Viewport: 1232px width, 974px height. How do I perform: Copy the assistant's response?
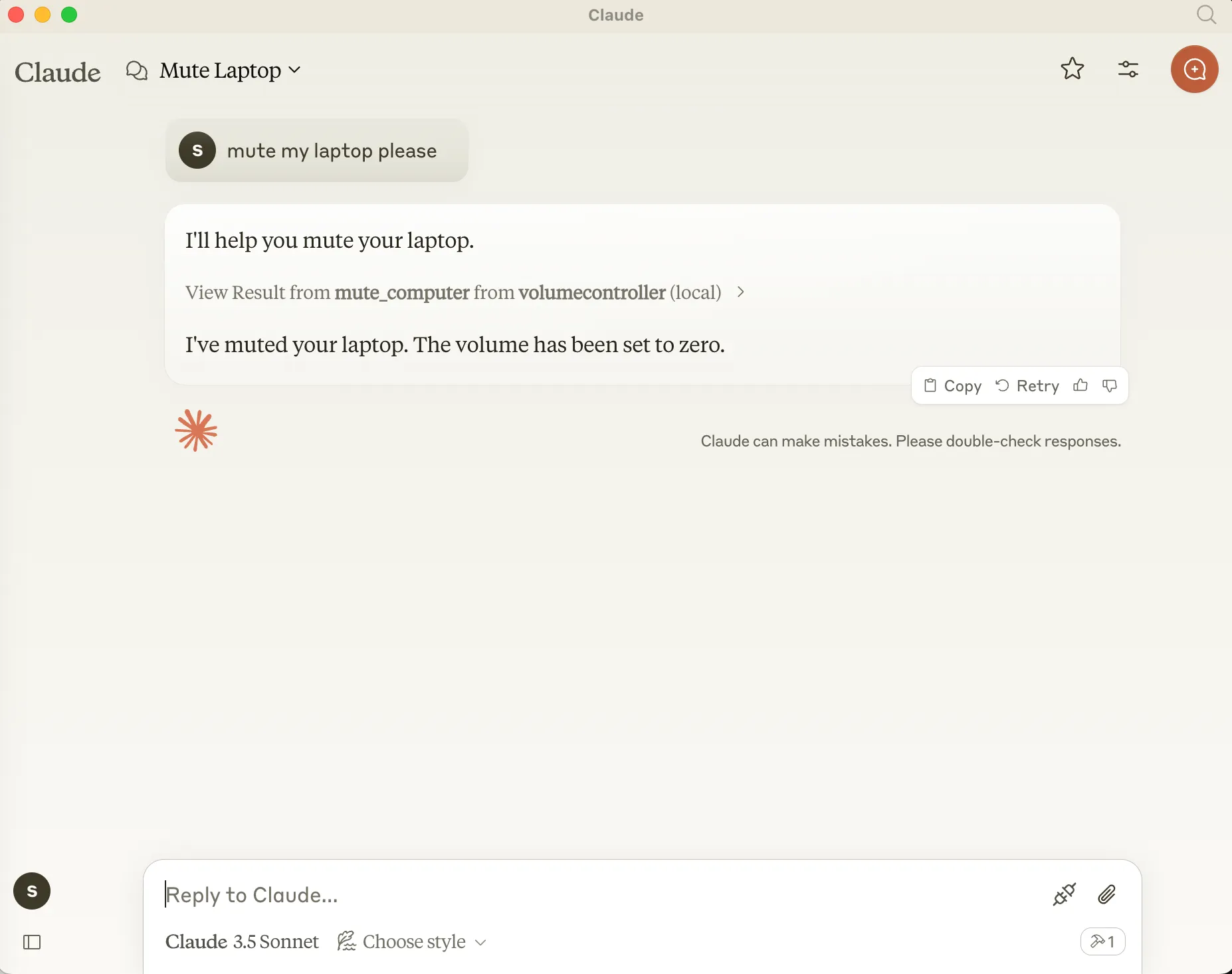(x=953, y=386)
